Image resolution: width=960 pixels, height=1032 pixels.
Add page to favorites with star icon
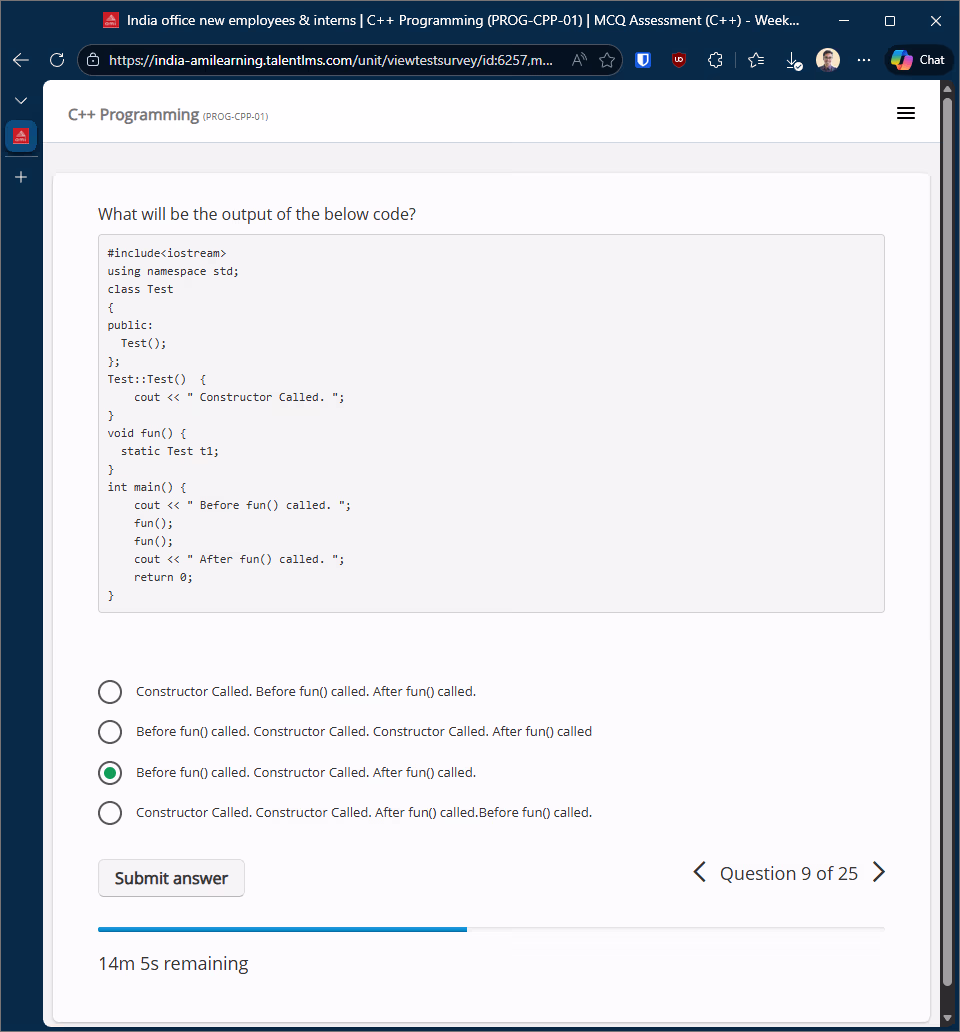coord(607,60)
